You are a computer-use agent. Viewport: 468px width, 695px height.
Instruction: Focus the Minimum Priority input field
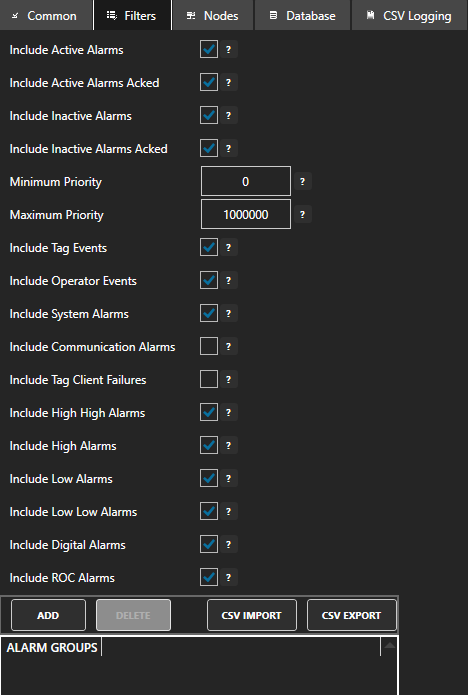pyautogui.click(x=246, y=181)
